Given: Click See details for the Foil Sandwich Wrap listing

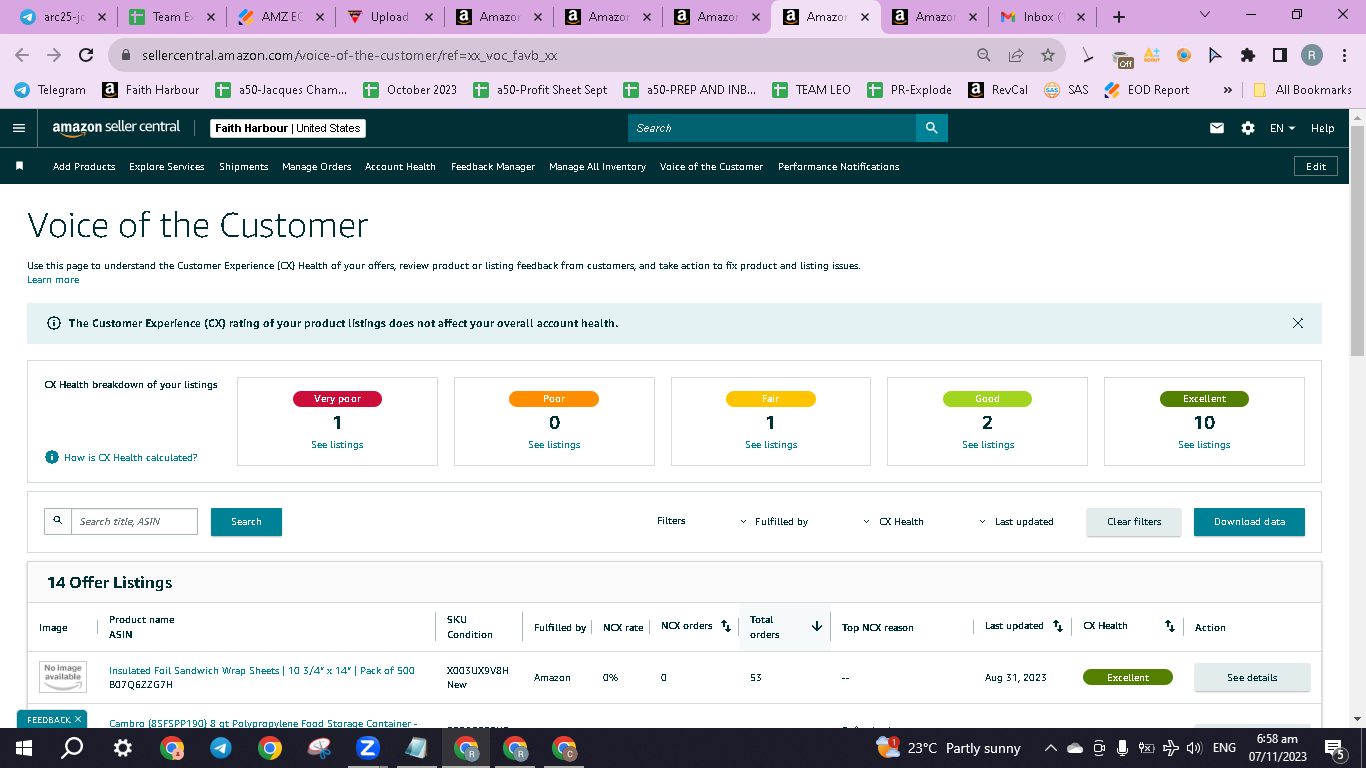Looking at the screenshot, I should pyautogui.click(x=1252, y=677).
